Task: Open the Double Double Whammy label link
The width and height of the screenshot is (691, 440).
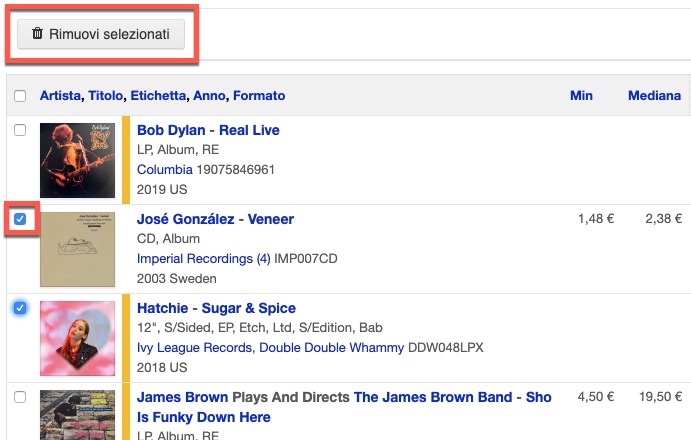Action: pyautogui.click(x=331, y=348)
